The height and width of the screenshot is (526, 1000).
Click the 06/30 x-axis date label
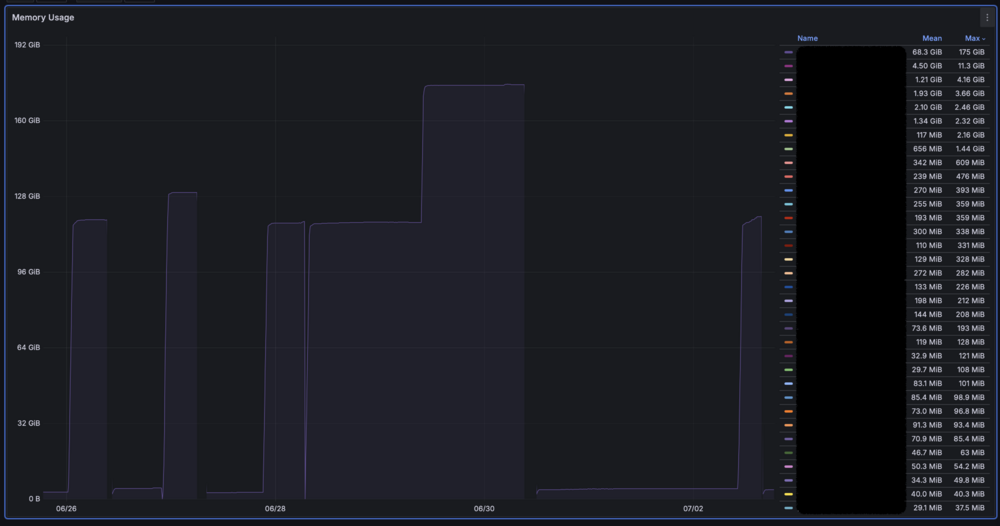click(x=484, y=509)
